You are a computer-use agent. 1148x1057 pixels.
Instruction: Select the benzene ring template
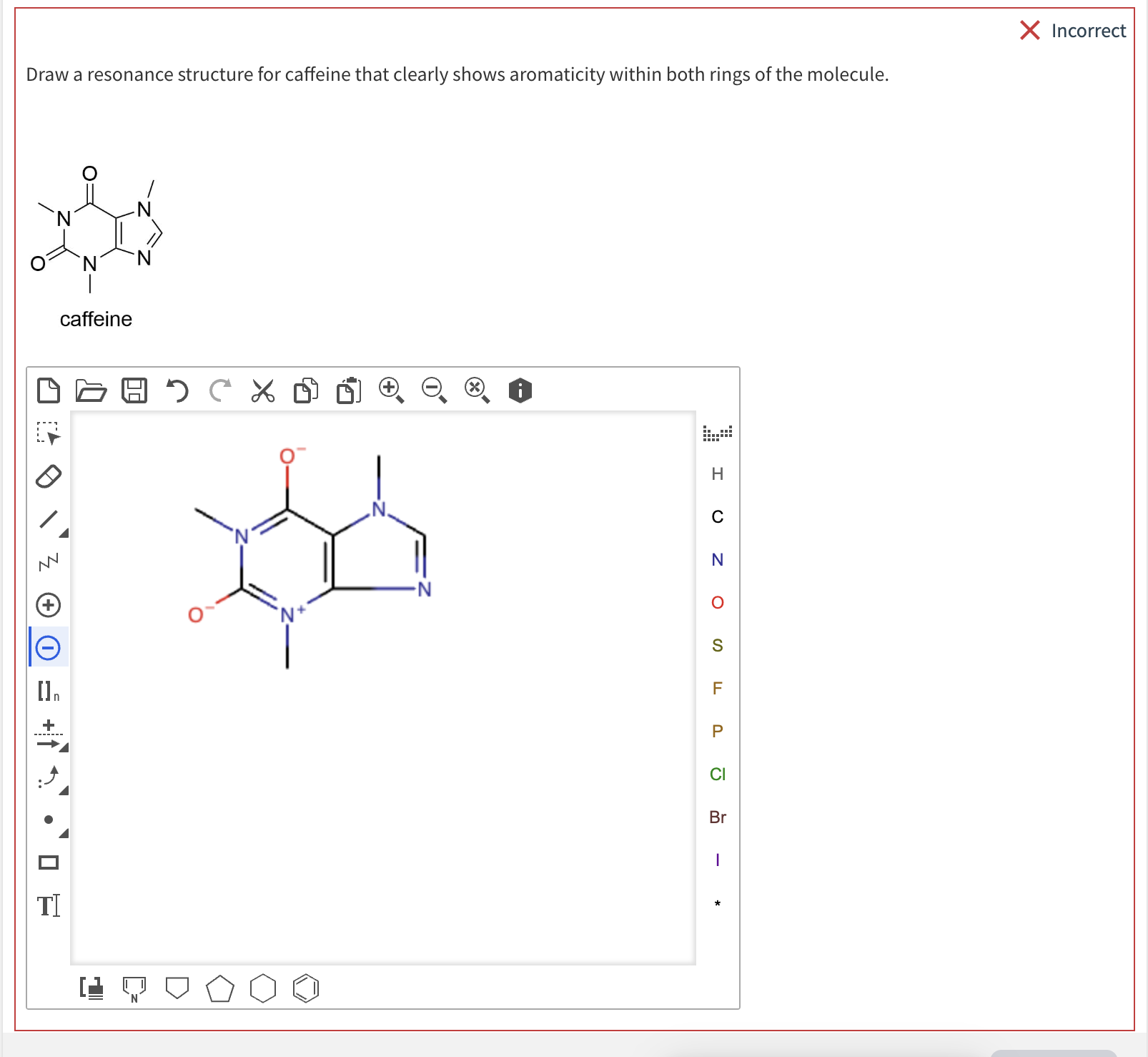tap(306, 988)
